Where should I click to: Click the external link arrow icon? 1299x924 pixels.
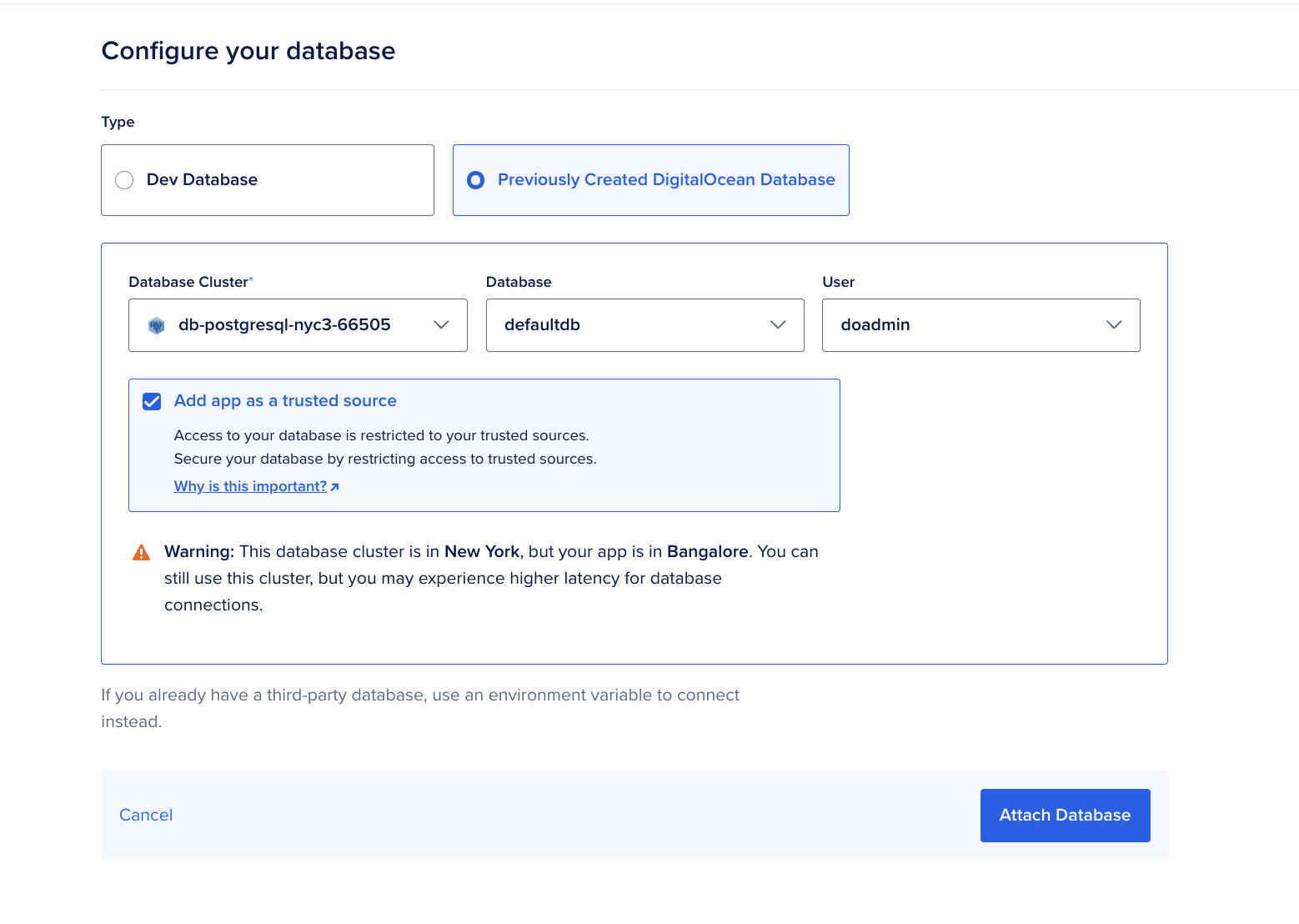[x=334, y=487]
